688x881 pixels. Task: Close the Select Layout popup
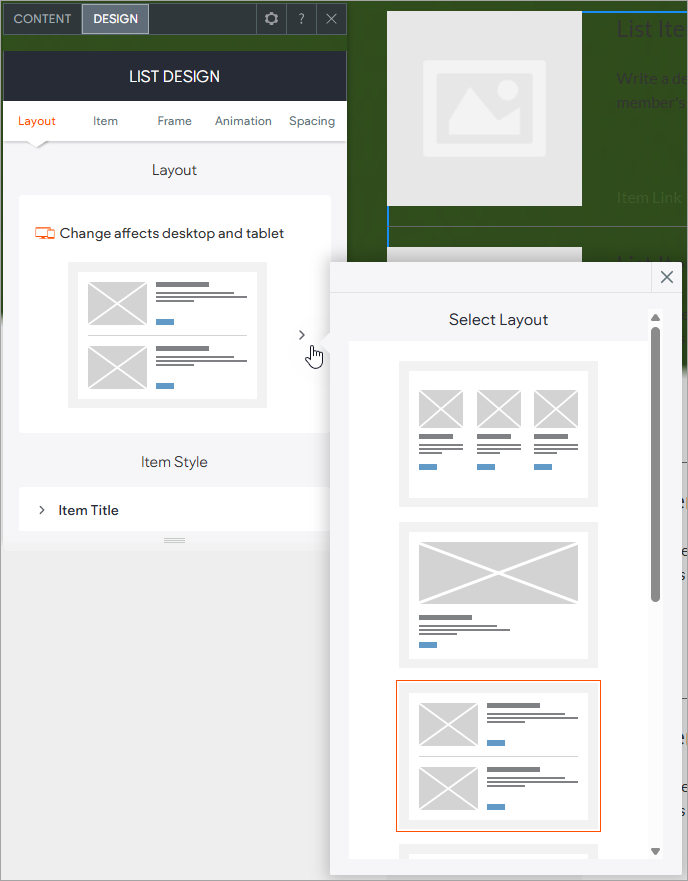pos(667,277)
